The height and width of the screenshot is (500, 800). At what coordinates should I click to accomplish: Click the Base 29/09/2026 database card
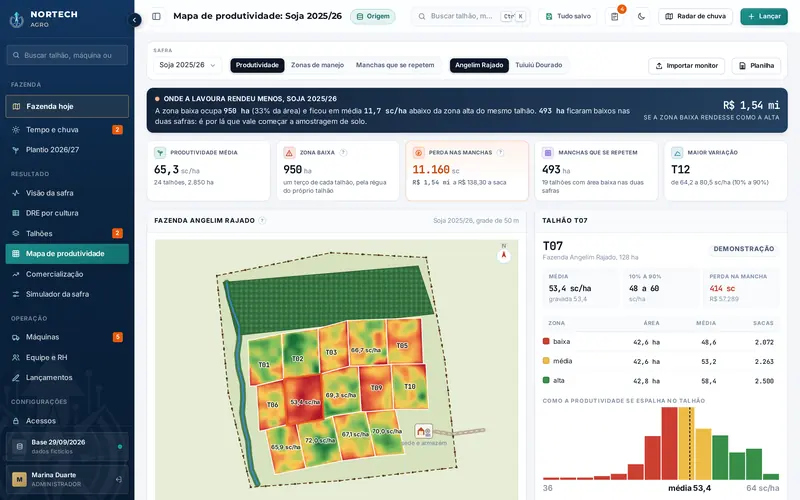pos(67,446)
